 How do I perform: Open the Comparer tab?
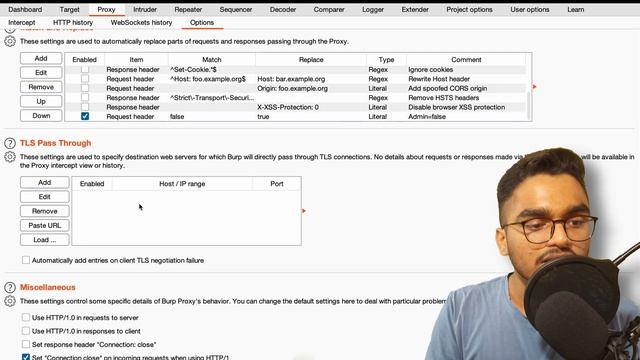click(329, 9)
